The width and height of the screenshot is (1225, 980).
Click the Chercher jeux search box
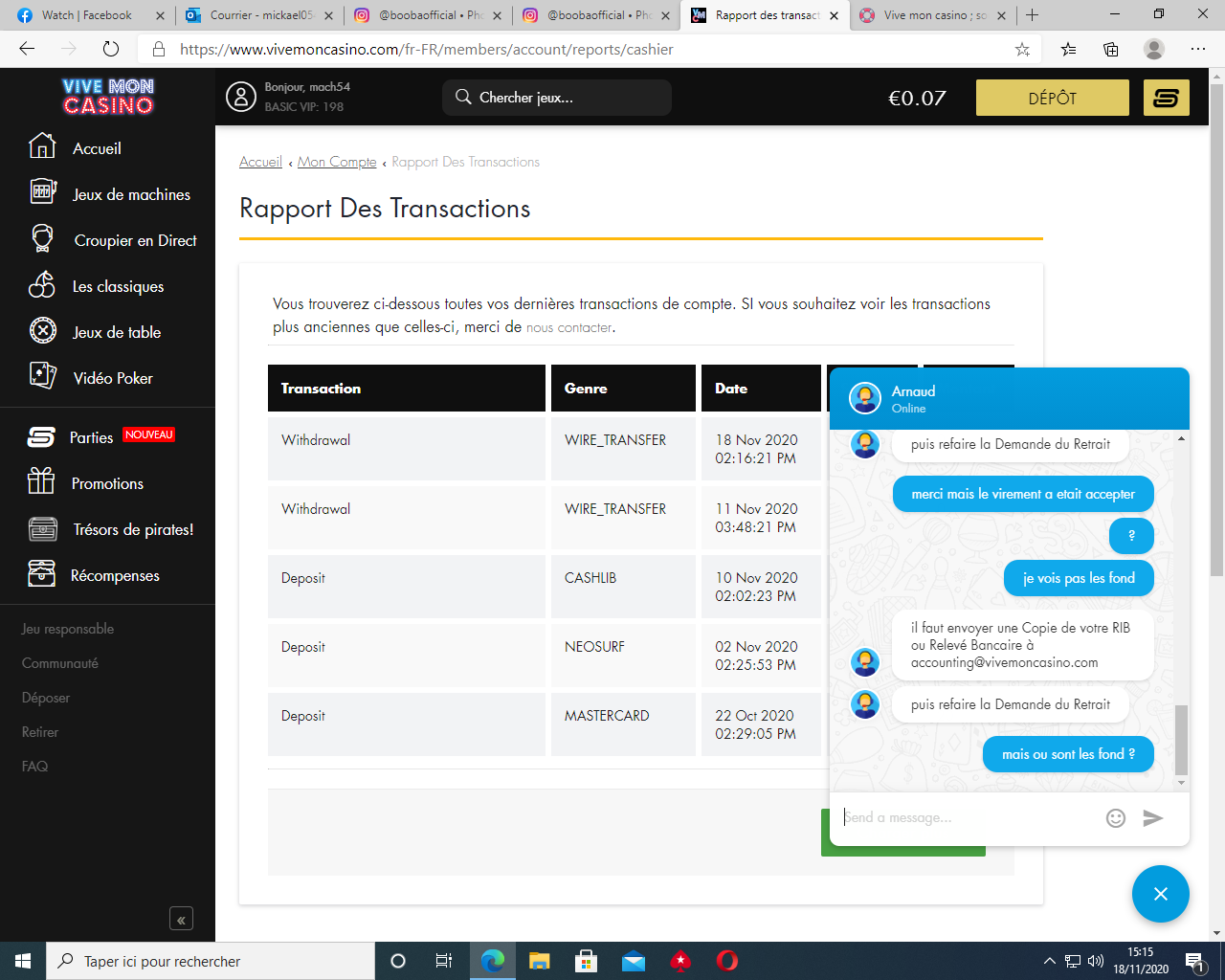556,98
